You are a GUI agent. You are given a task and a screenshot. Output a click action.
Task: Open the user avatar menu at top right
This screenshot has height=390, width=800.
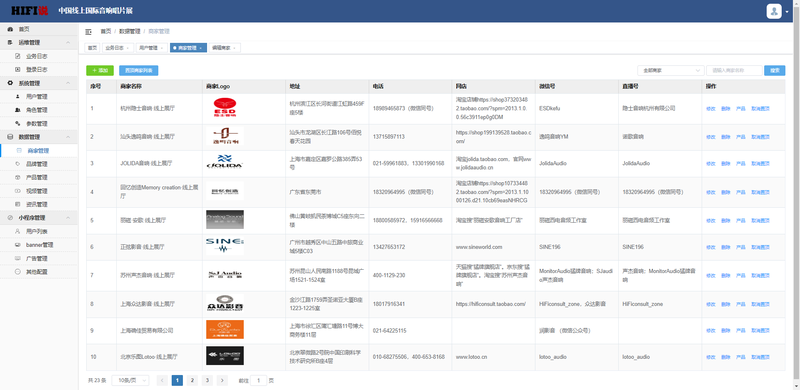[x=774, y=11]
